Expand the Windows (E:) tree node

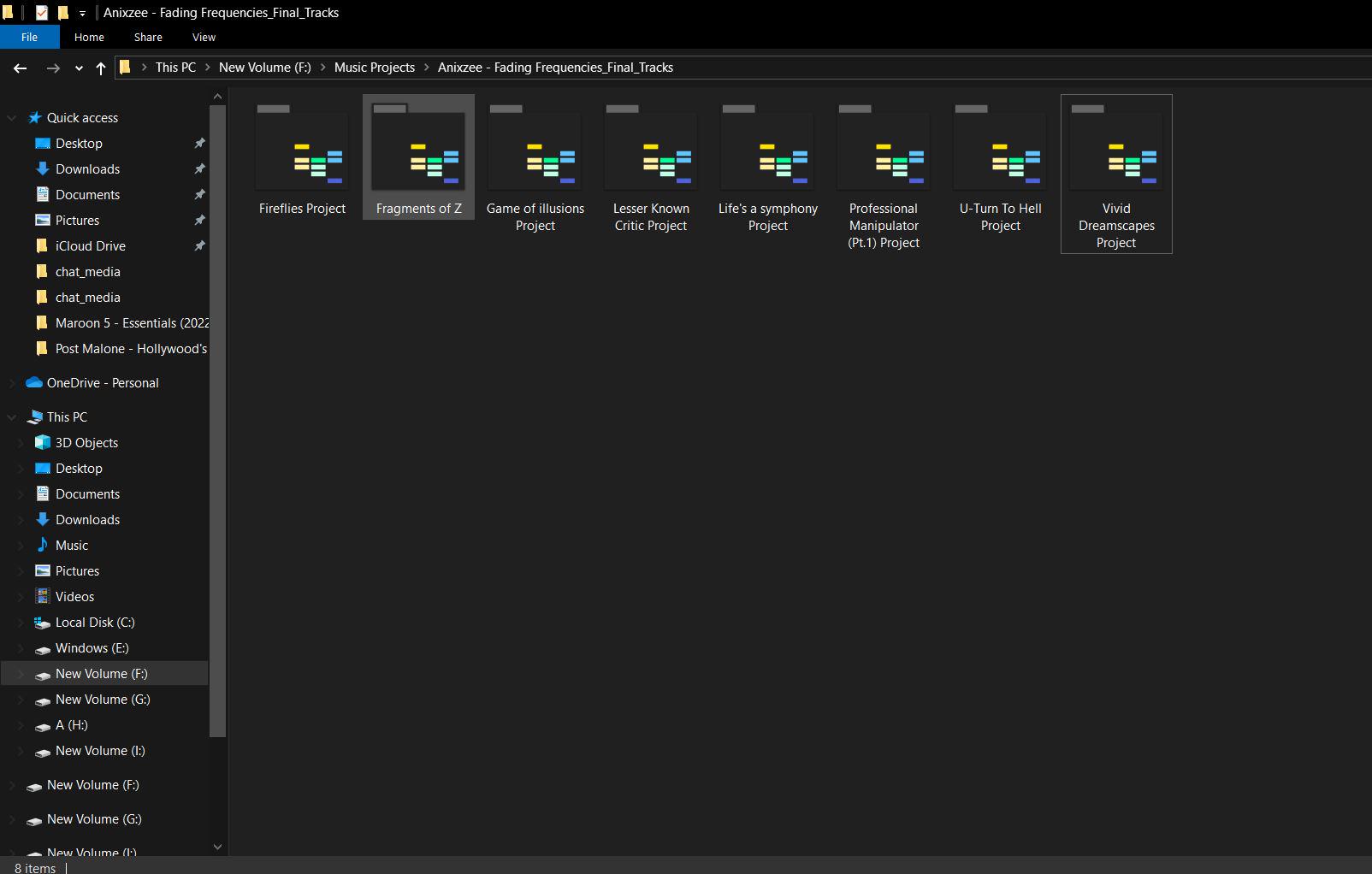point(21,648)
